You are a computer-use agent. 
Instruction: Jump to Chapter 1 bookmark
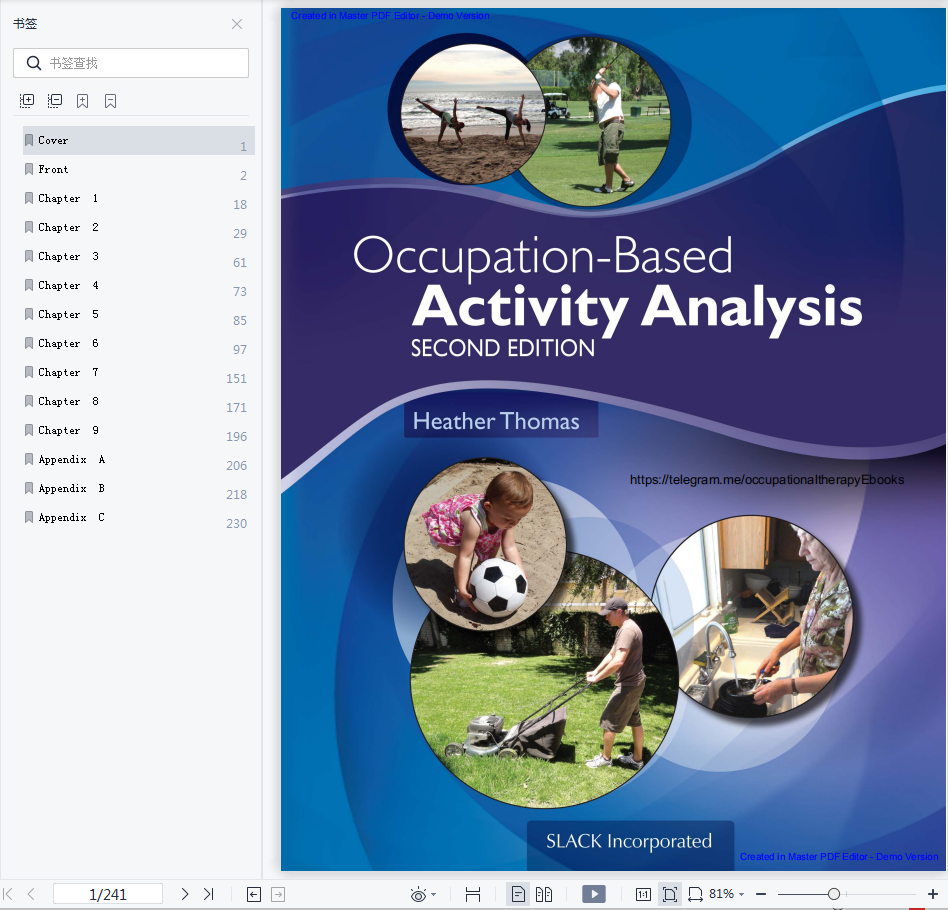pyautogui.click(x=138, y=198)
